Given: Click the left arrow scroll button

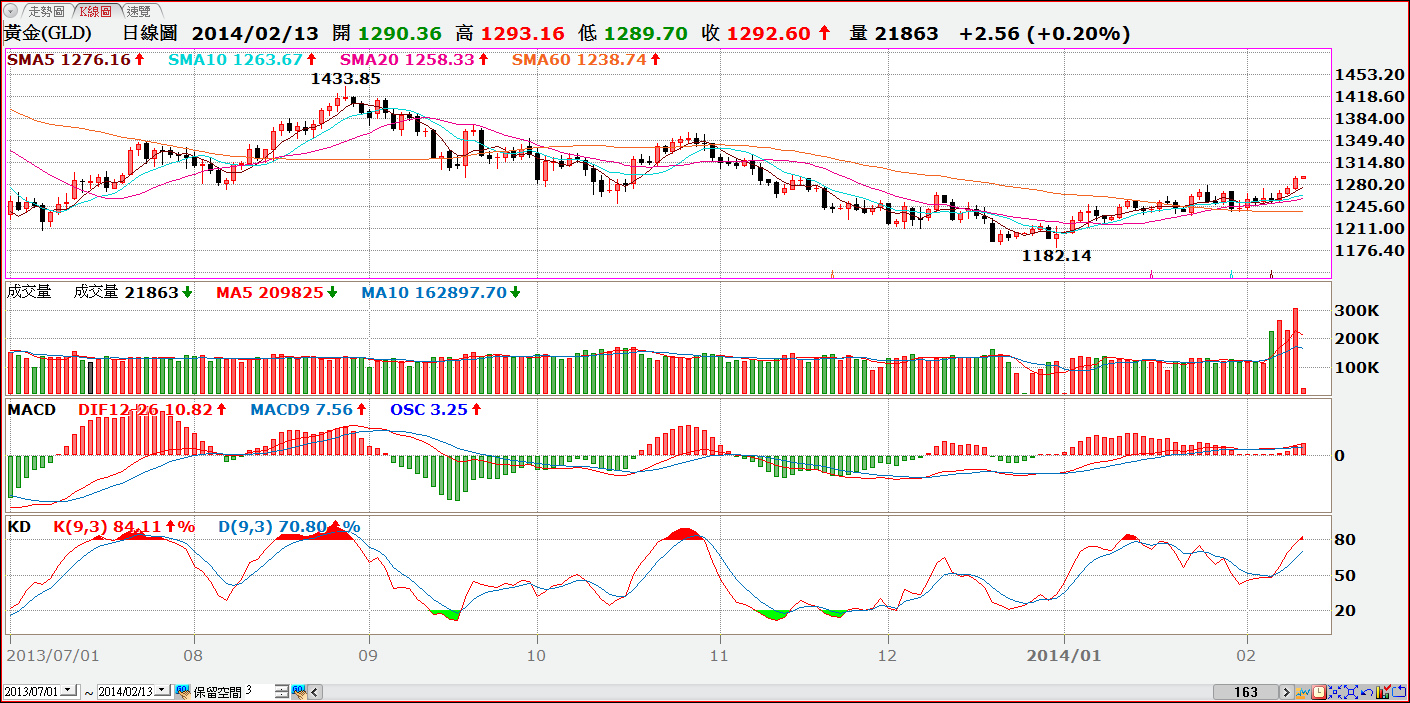Looking at the screenshot, I should (316, 691).
